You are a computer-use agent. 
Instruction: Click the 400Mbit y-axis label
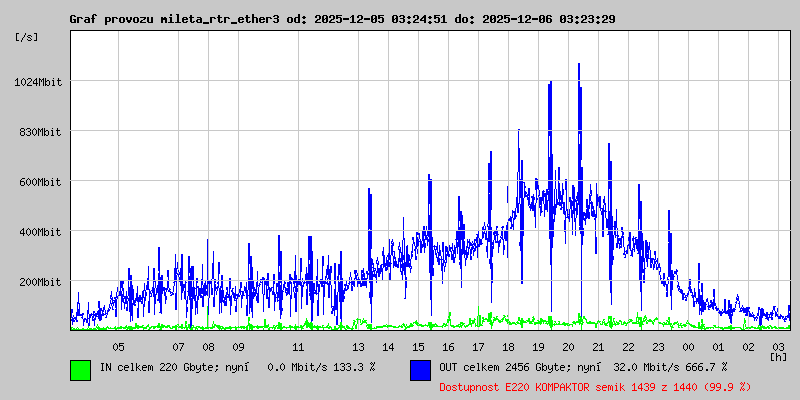(x=41, y=232)
